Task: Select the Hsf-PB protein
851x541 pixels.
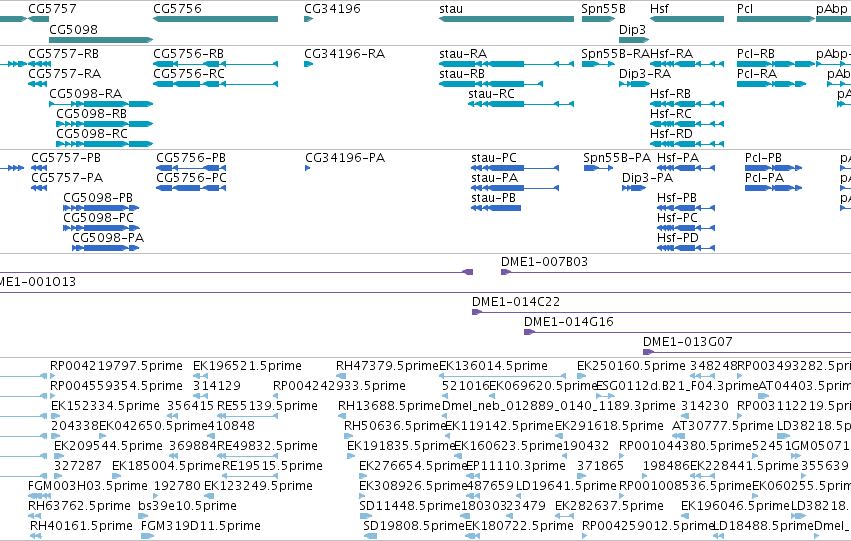Action: click(686, 208)
